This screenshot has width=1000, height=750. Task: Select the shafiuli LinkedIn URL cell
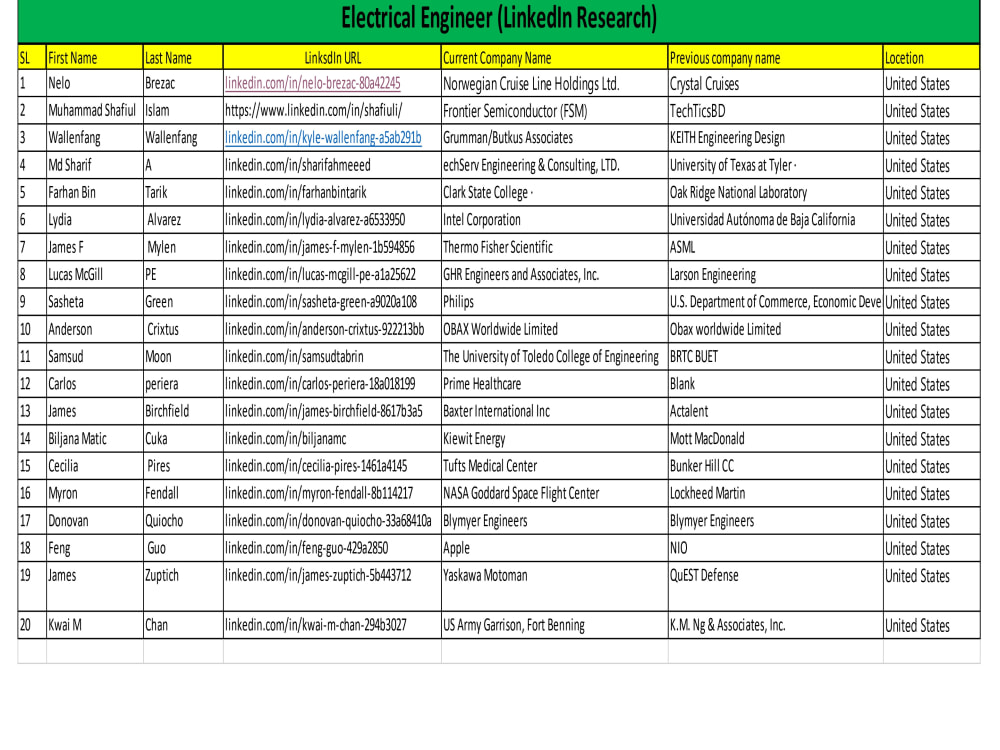(x=332, y=110)
